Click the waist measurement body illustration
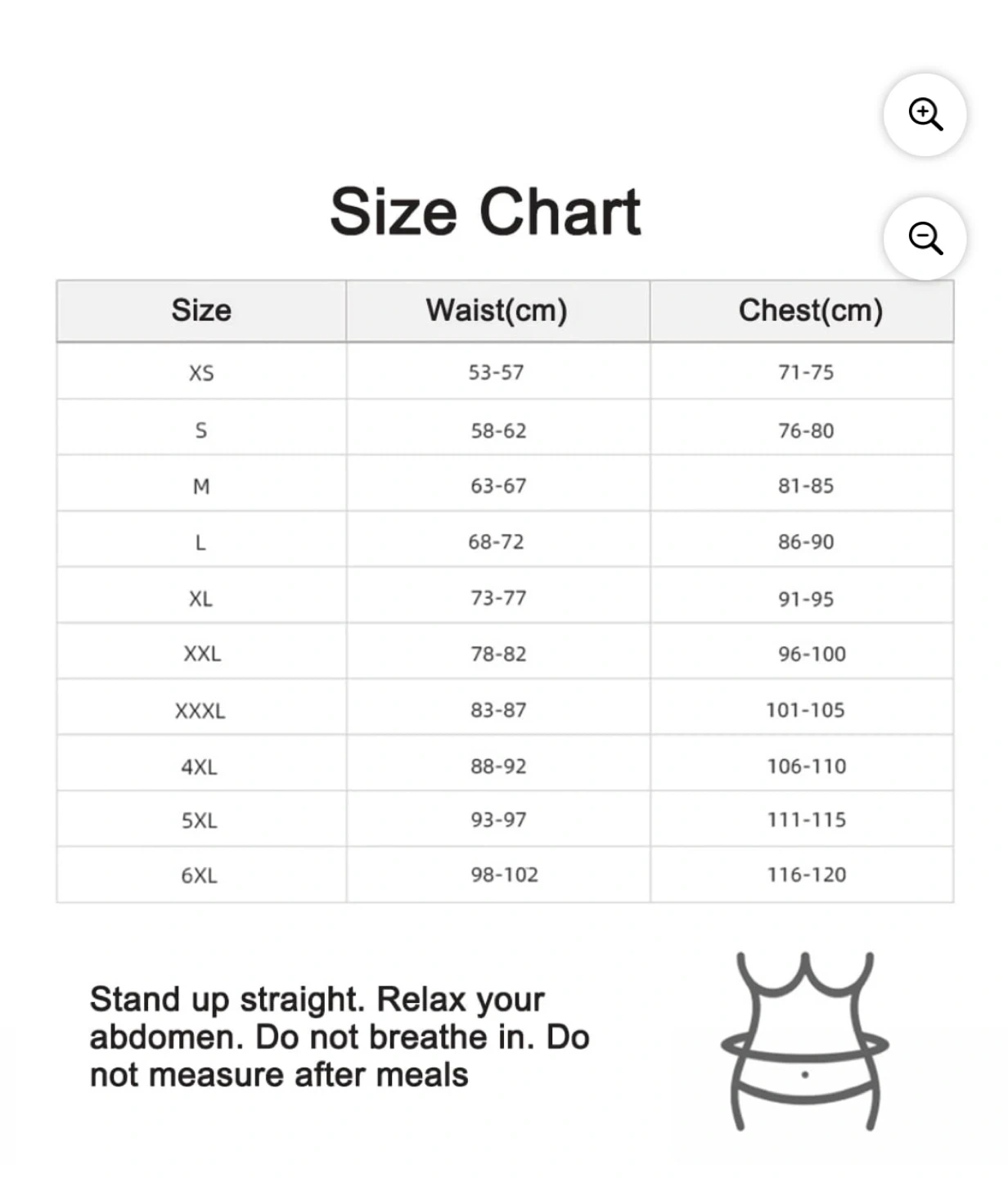 click(805, 1041)
